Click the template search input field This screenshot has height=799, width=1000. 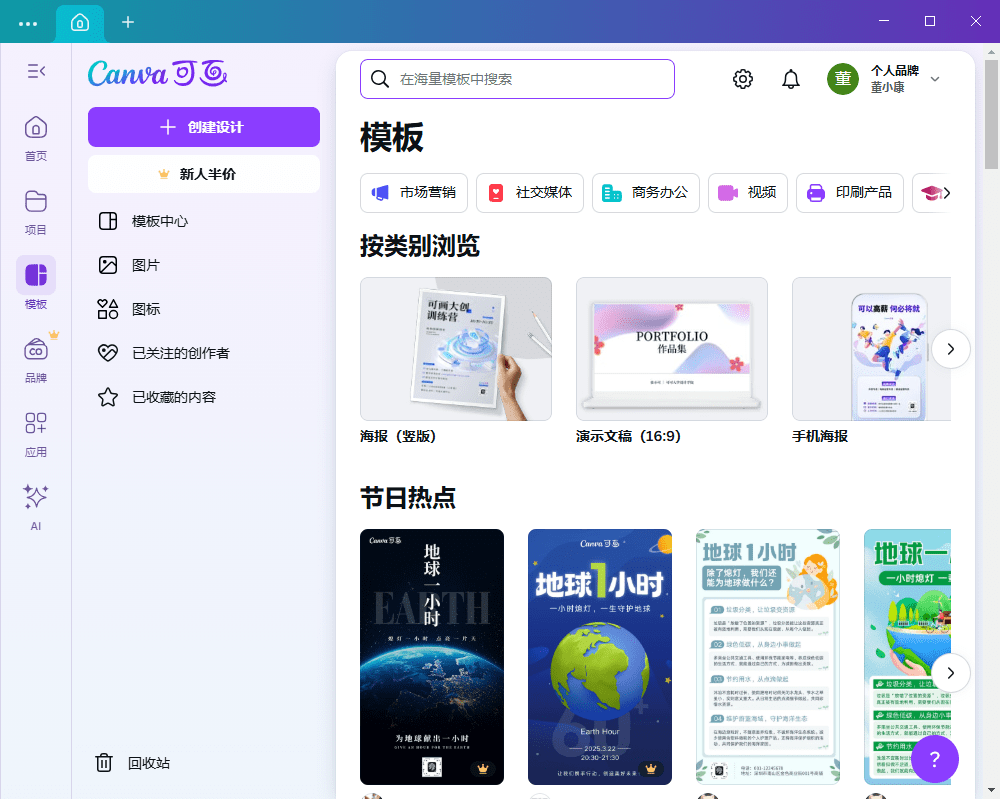(x=516, y=78)
